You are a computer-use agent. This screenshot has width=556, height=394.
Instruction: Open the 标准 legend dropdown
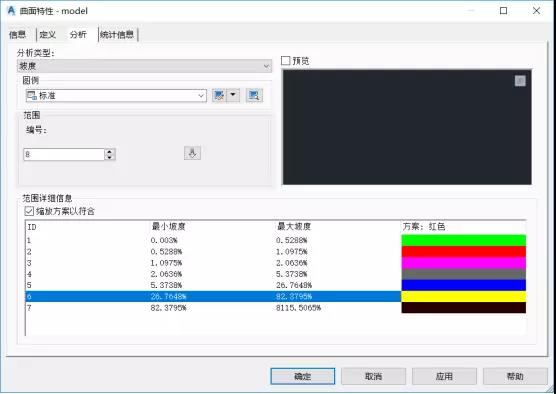click(116, 95)
